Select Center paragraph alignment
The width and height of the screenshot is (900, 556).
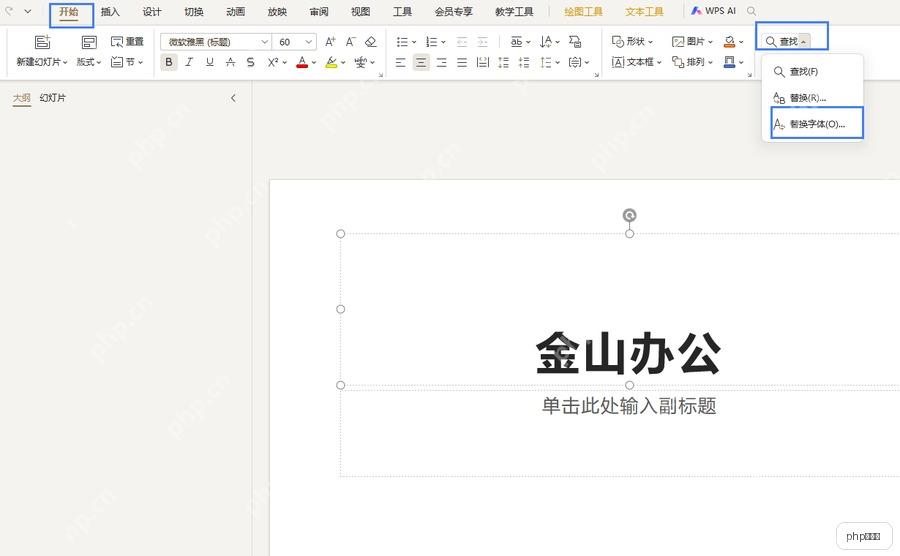[421, 62]
